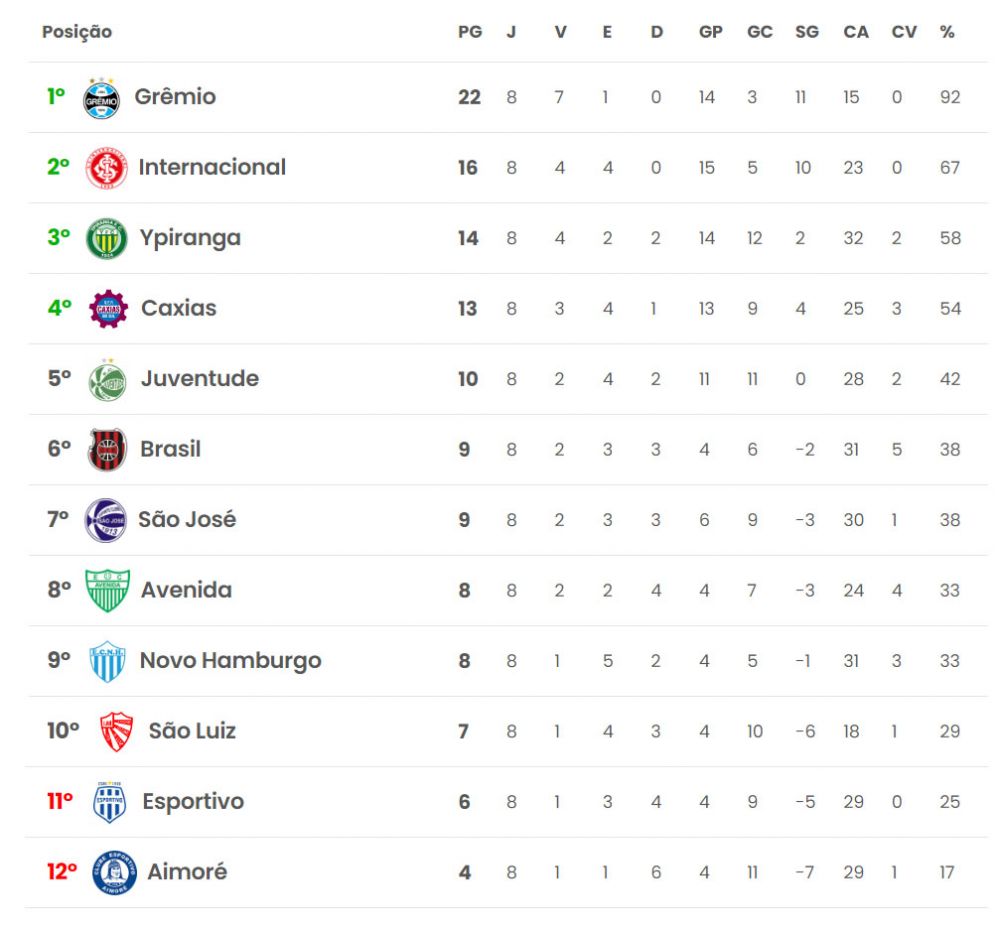Click the PG points column header
Screen dimensions: 1000x931
tap(470, 32)
